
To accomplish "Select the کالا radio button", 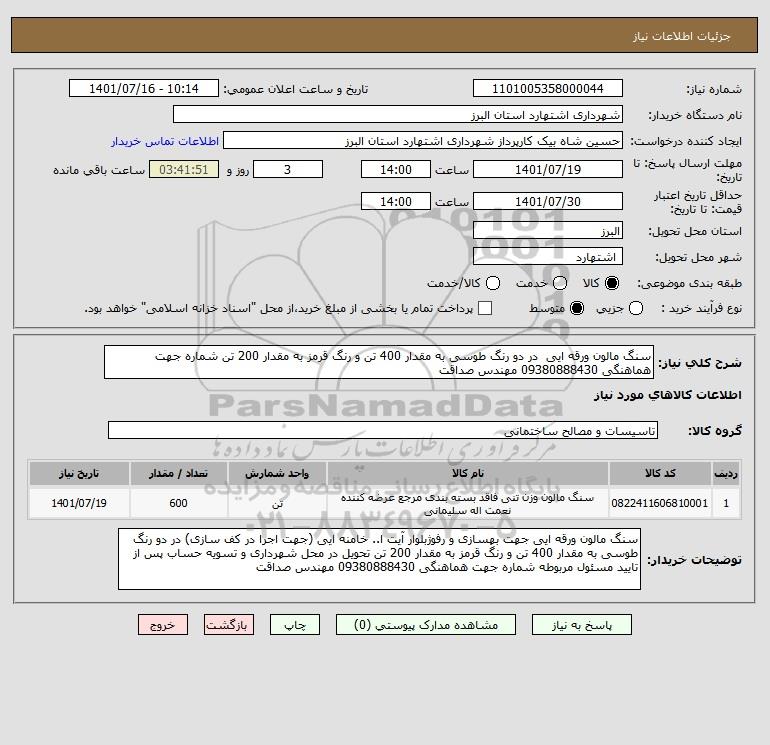I will point(612,283).
